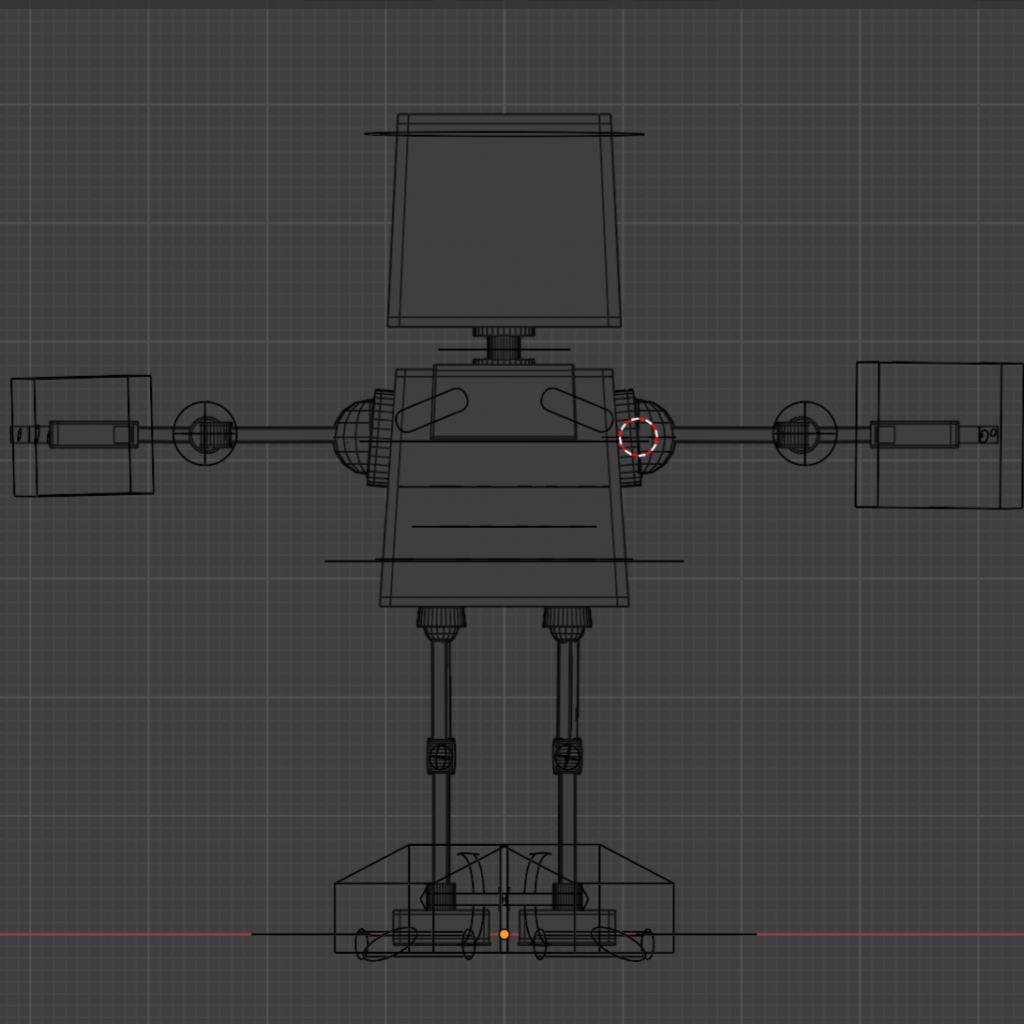Select the orange object origin point
The image size is (1024, 1024).
coord(504,934)
